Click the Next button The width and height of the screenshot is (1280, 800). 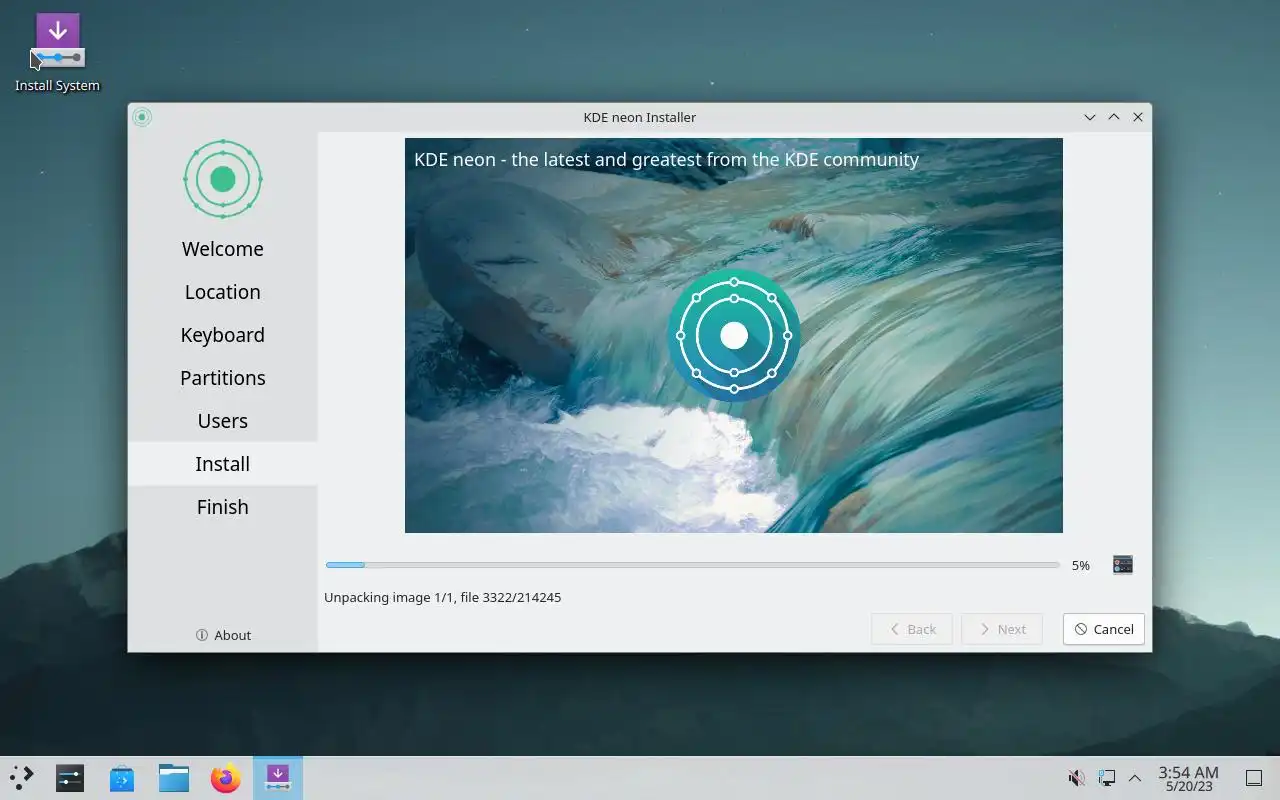(x=1002, y=629)
